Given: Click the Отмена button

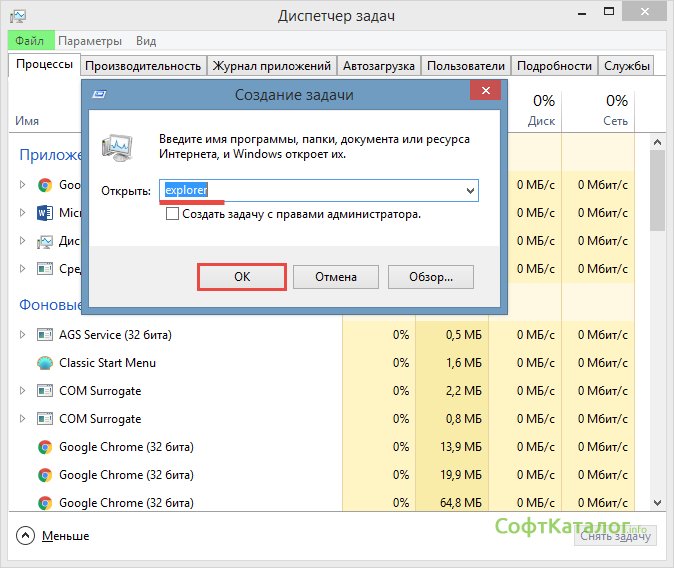Looking at the screenshot, I should [337, 277].
